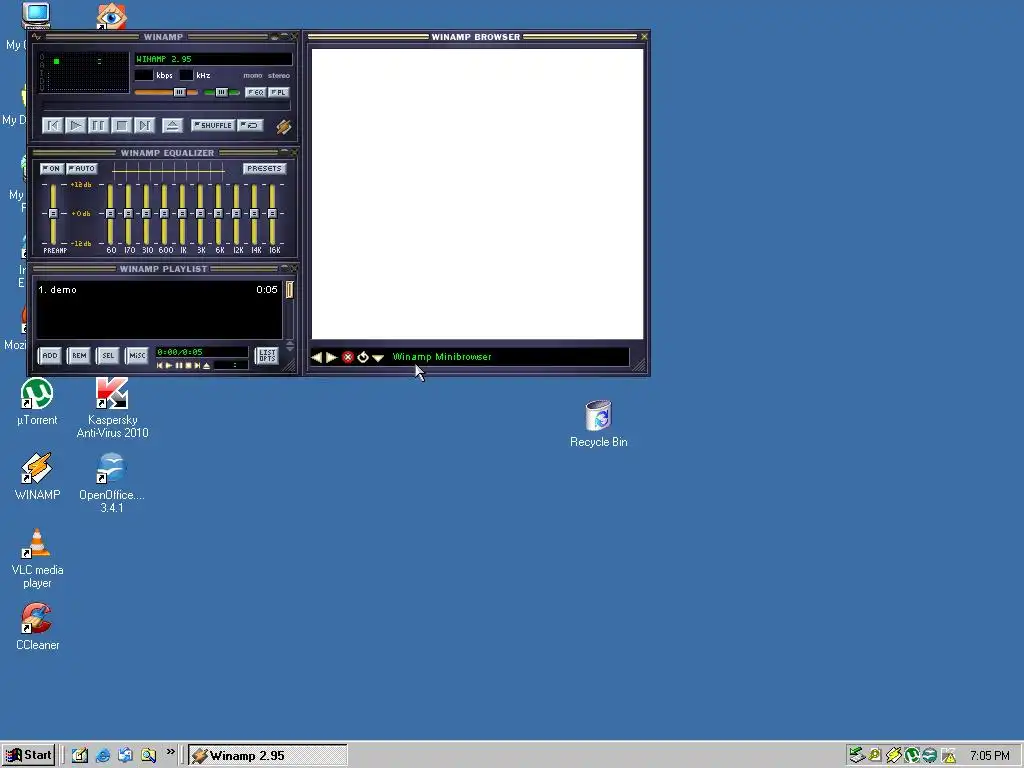Viewport: 1024px width, 768px height.
Task: Click µTorrent icon in system tray
Action: (x=912, y=756)
